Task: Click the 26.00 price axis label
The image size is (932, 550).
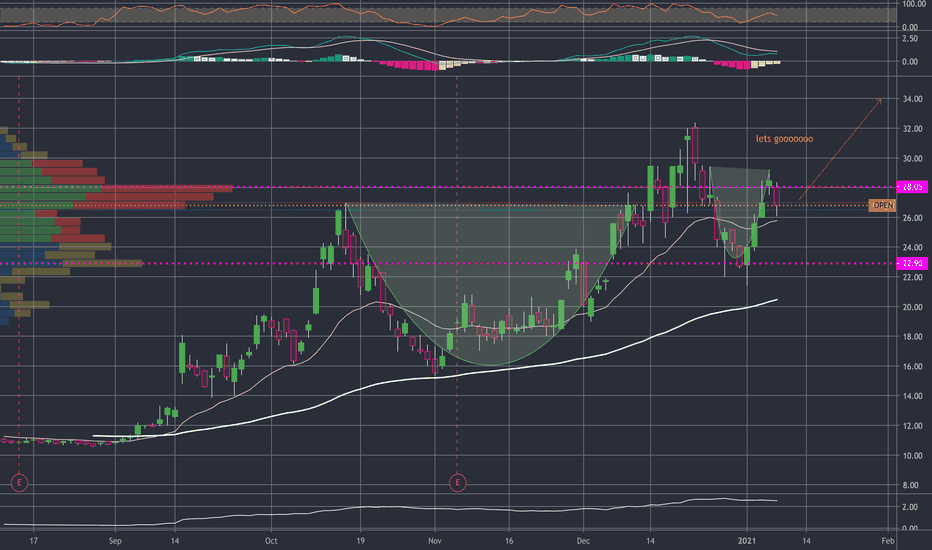Action: coord(912,218)
